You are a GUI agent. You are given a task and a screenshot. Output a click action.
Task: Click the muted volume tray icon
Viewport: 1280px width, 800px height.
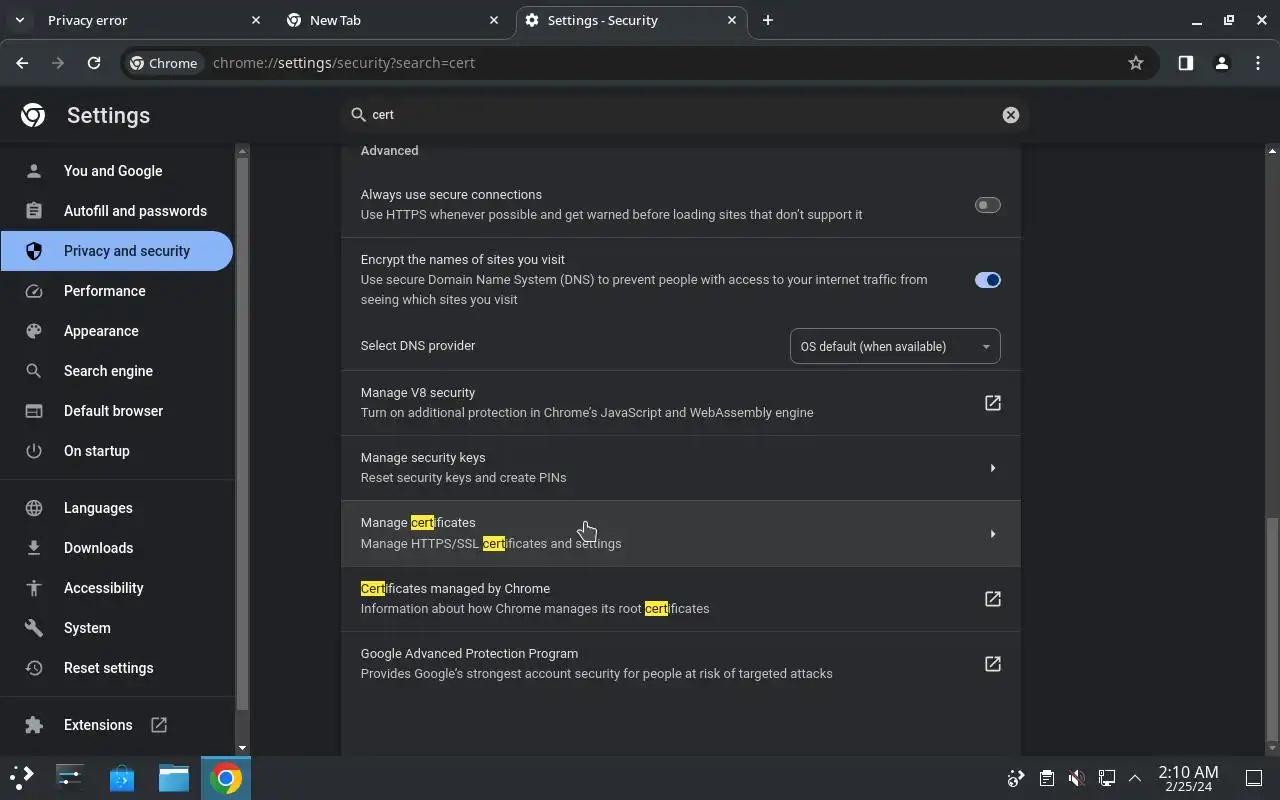[x=1076, y=778]
